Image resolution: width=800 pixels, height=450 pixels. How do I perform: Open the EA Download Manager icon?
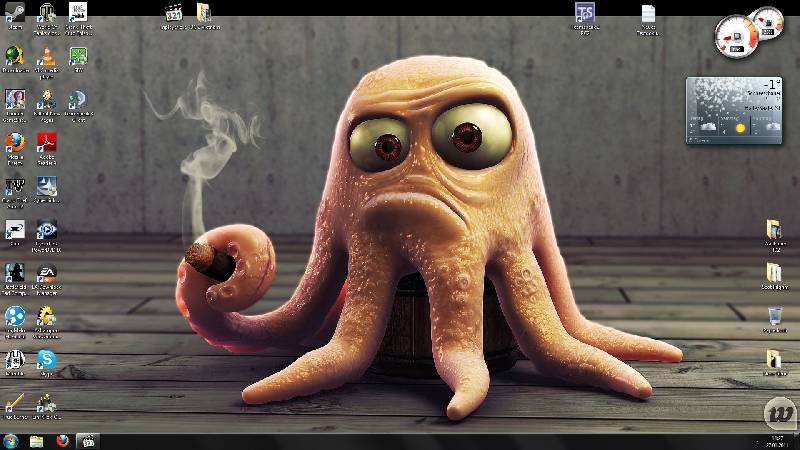tap(46, 273)
